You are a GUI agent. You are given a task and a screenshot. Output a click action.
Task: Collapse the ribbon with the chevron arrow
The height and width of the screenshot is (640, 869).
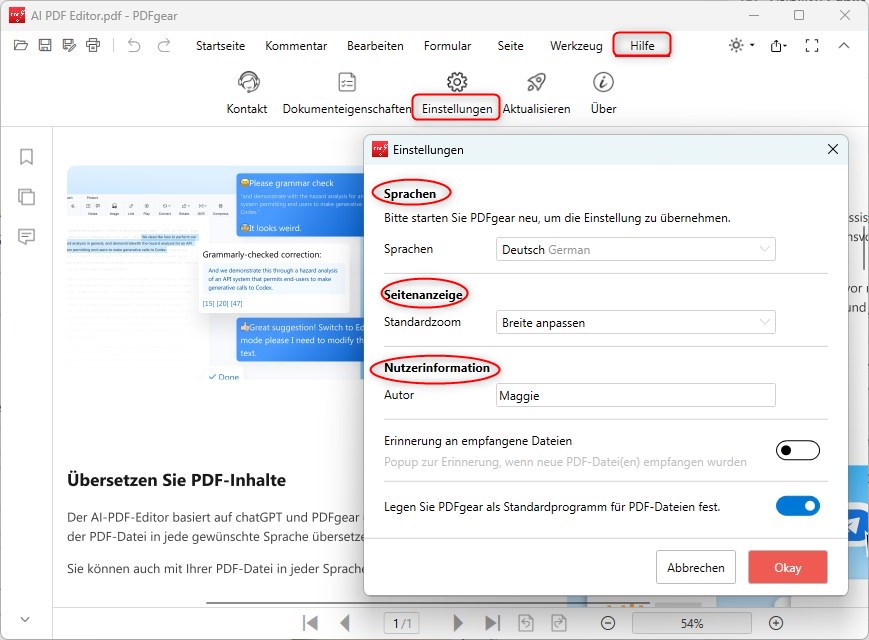[845, 45]
